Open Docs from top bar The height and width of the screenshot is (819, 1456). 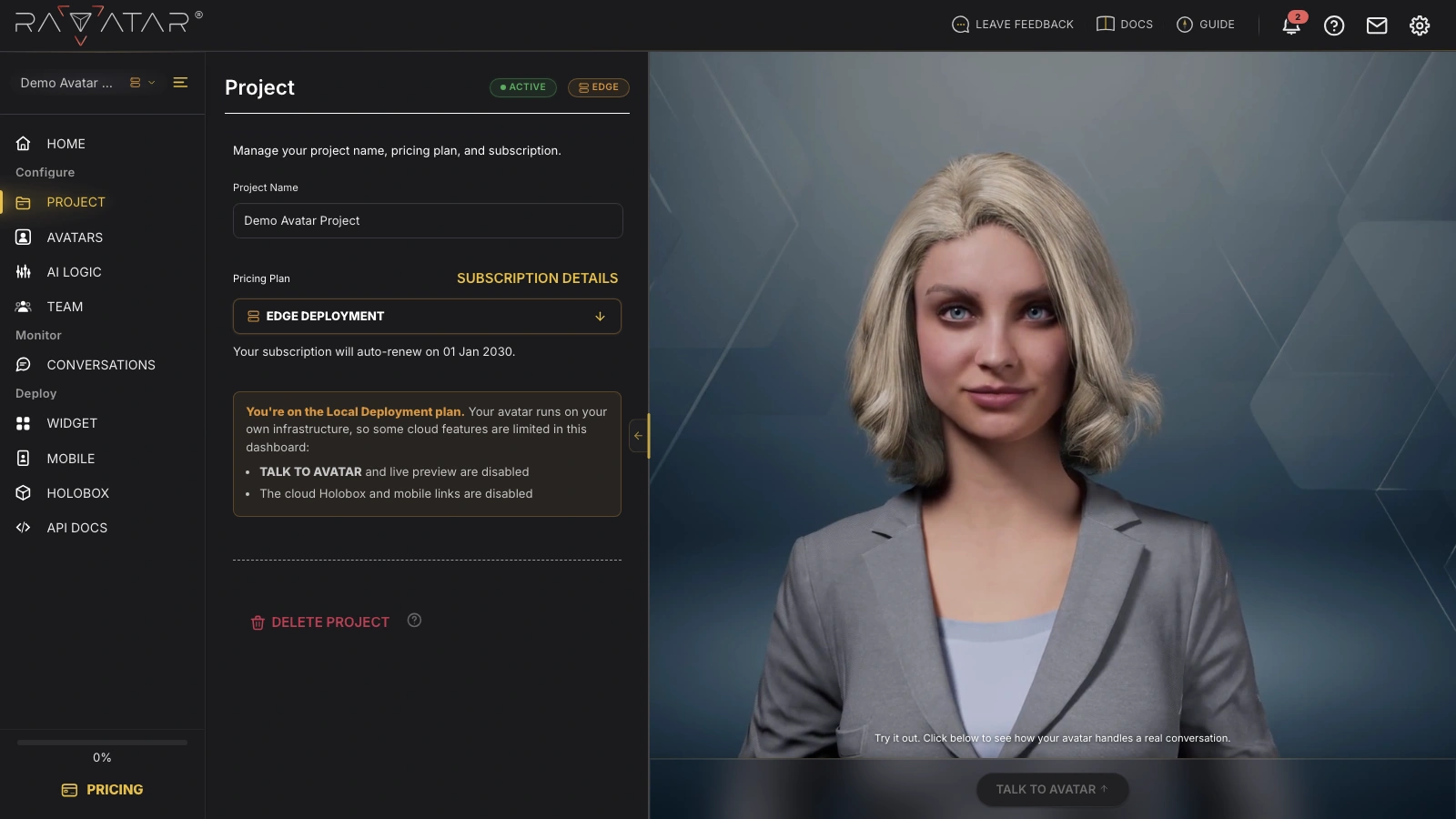click(1125, 25)
